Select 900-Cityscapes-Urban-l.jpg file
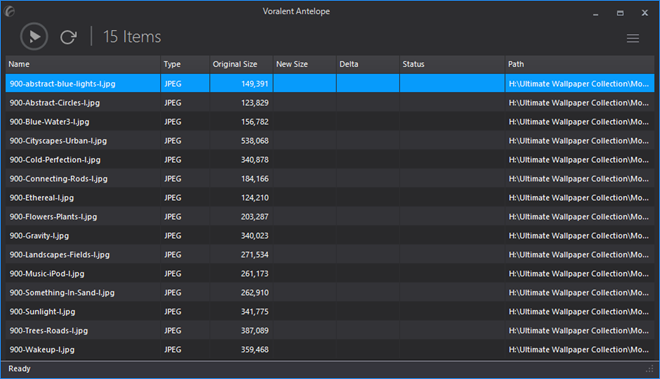The image size is (660, 379). [x=58, y=141]
